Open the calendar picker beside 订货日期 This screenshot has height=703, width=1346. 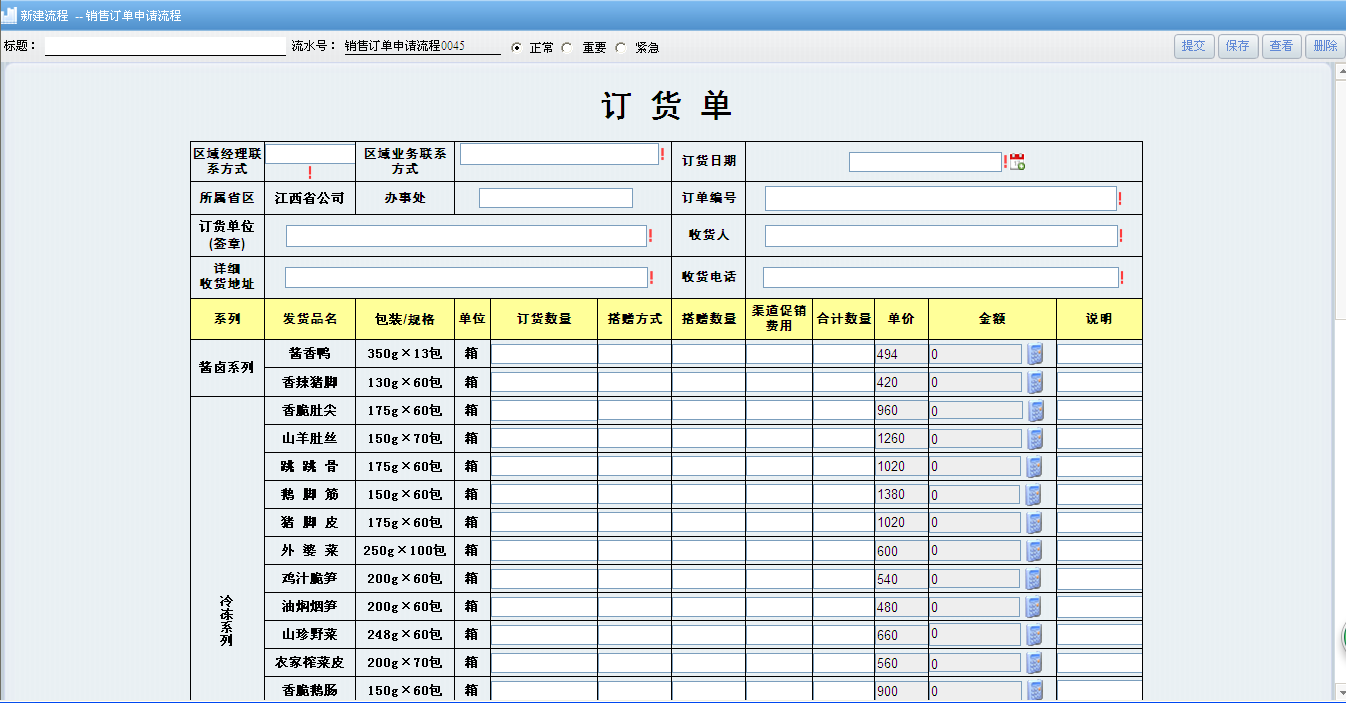[x=1017, y=162]
